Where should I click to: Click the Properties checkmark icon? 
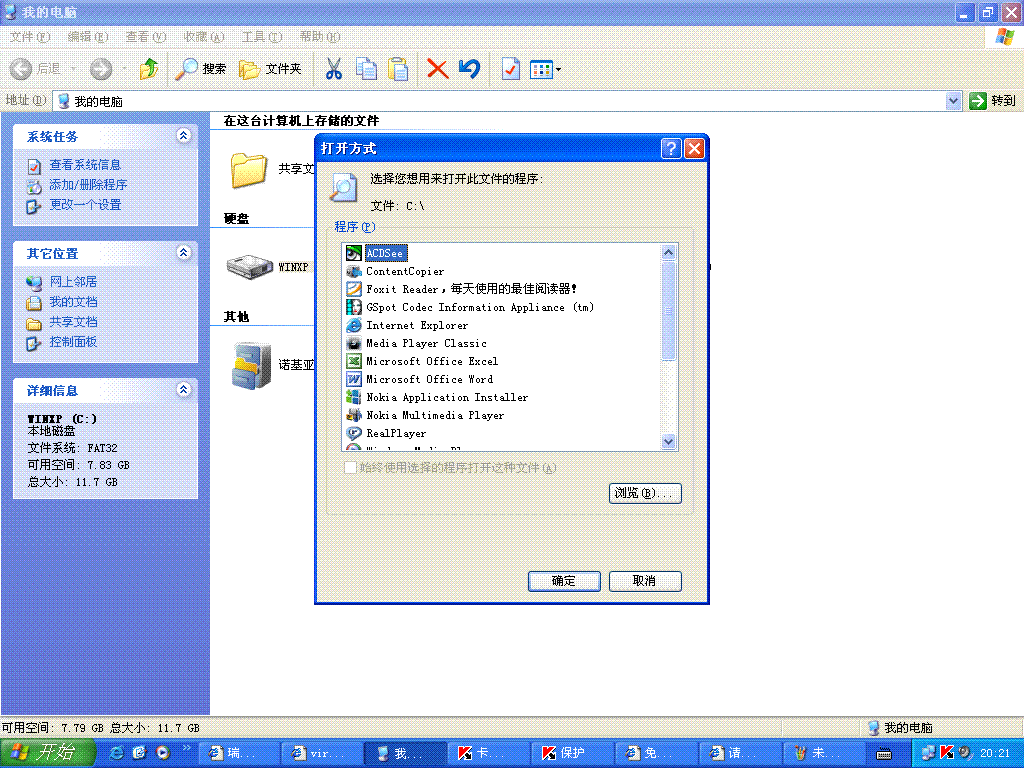(x=511, y=69)
